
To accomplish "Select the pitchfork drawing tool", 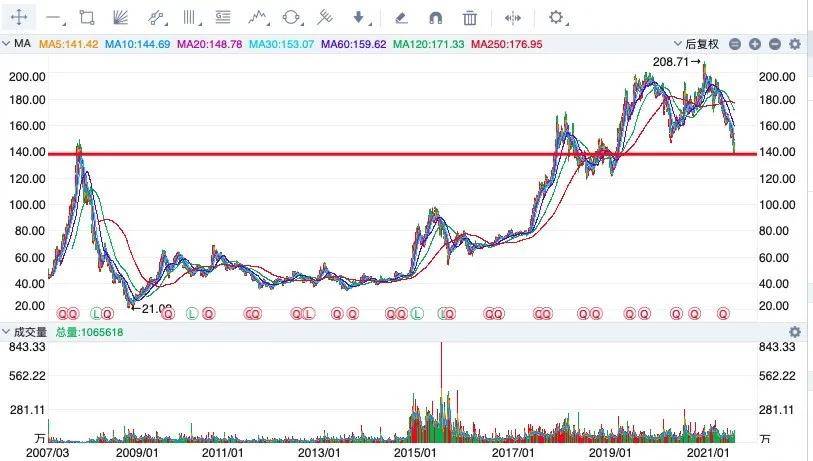I will pyautogui.click(x=325, y=18).
